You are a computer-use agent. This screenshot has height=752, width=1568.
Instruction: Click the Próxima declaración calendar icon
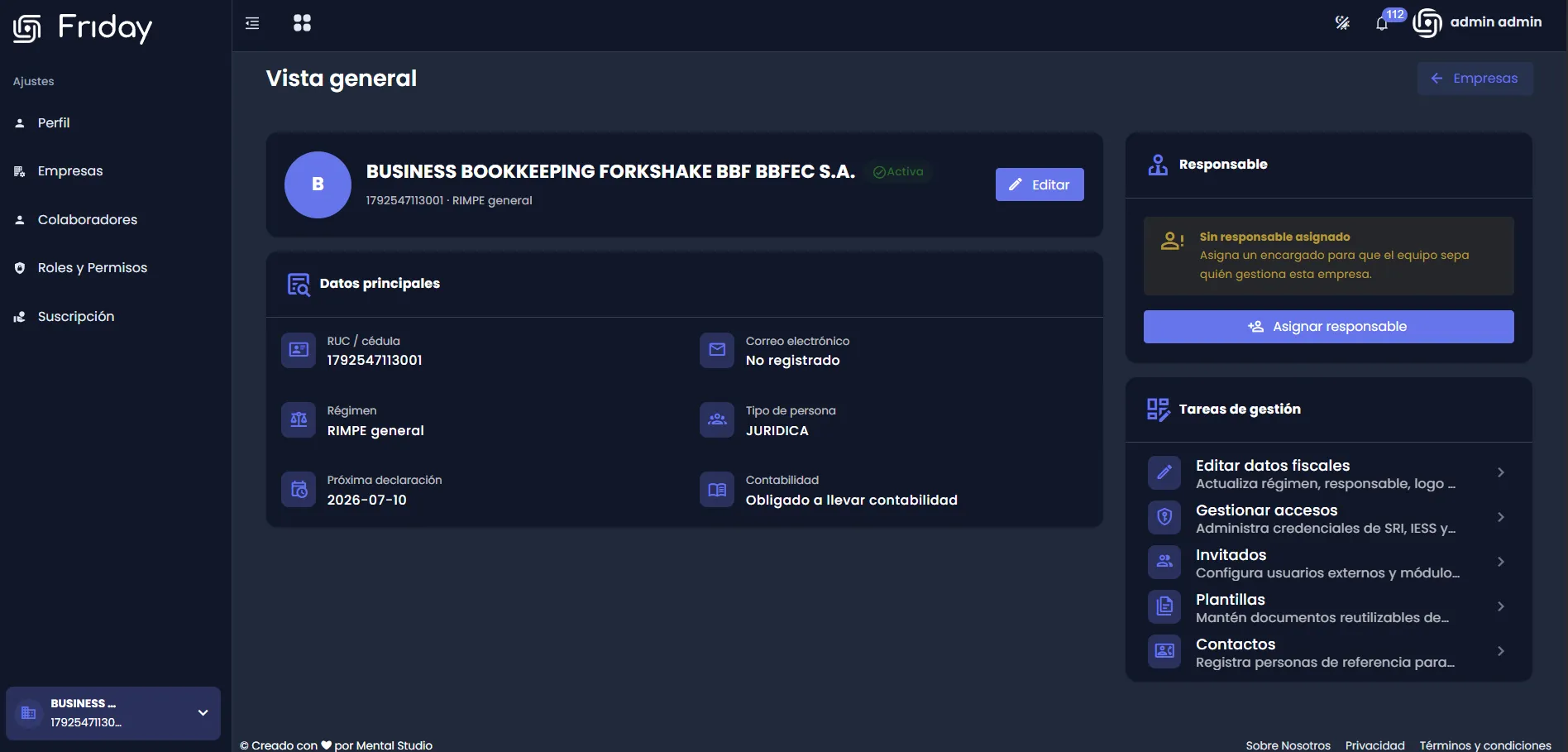click(x=299, y=490)
